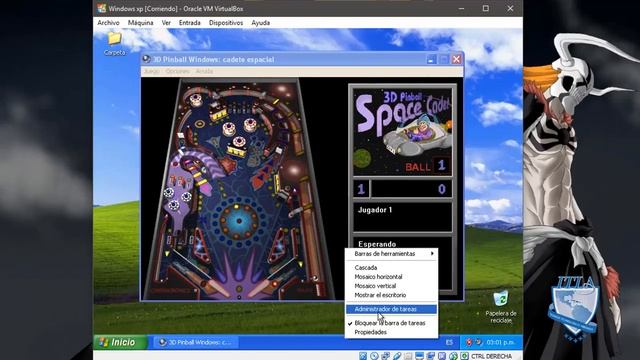Close the 3D Pinball window

coord(456,60)
